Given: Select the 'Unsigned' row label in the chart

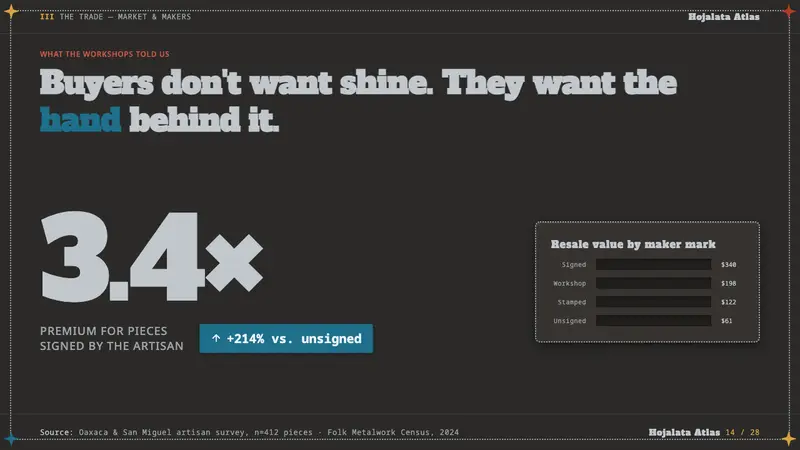Looking at the screenshot, I should (569, 321).
